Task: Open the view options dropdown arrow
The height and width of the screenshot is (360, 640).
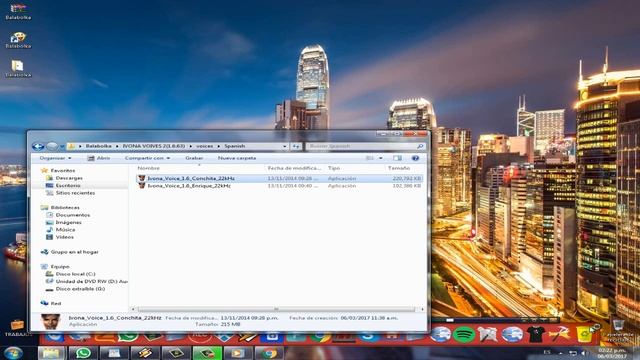Action: pyautogui.click(x=380, y=158)
